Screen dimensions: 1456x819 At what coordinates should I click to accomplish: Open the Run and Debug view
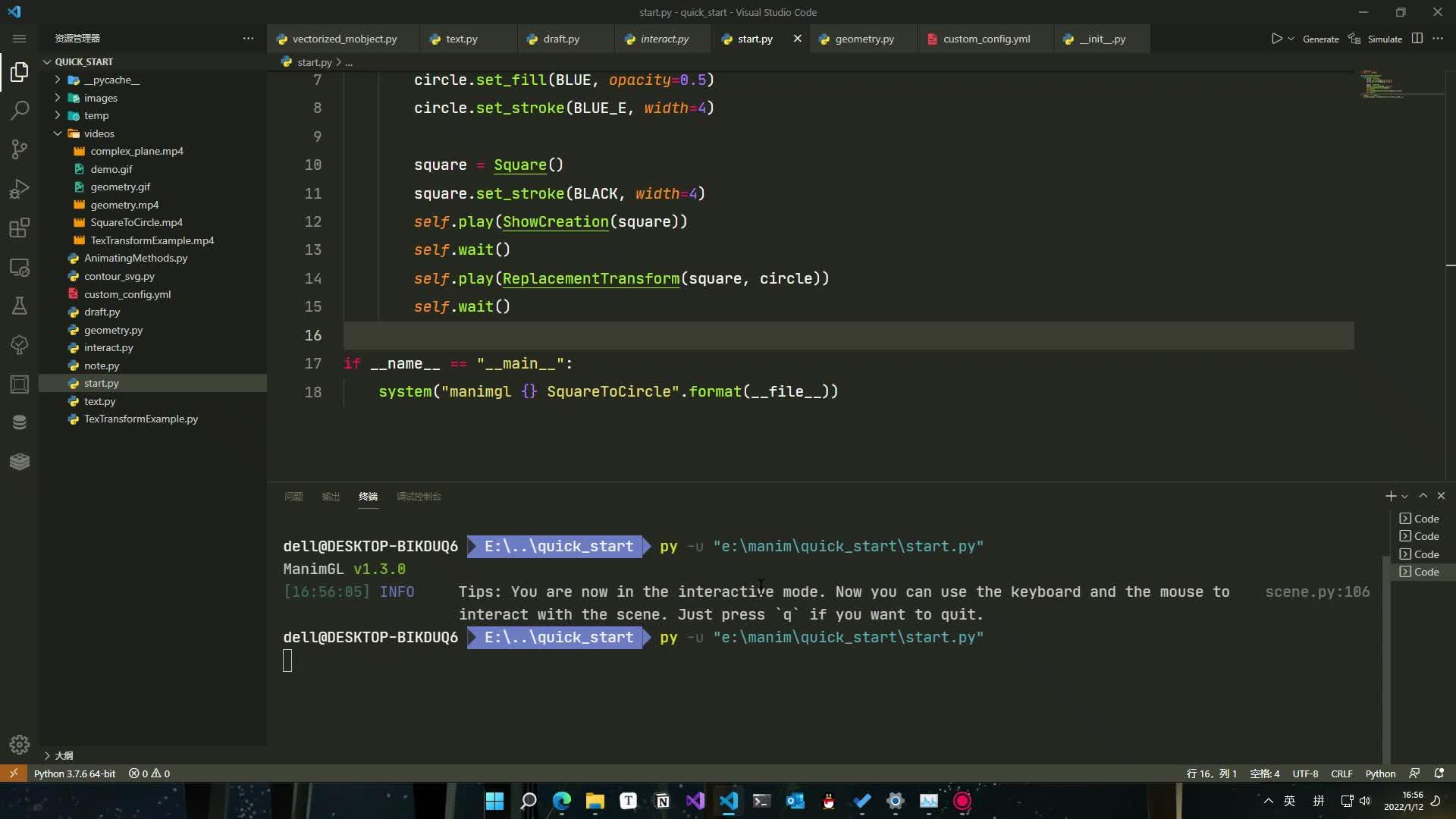coord(20,189)
